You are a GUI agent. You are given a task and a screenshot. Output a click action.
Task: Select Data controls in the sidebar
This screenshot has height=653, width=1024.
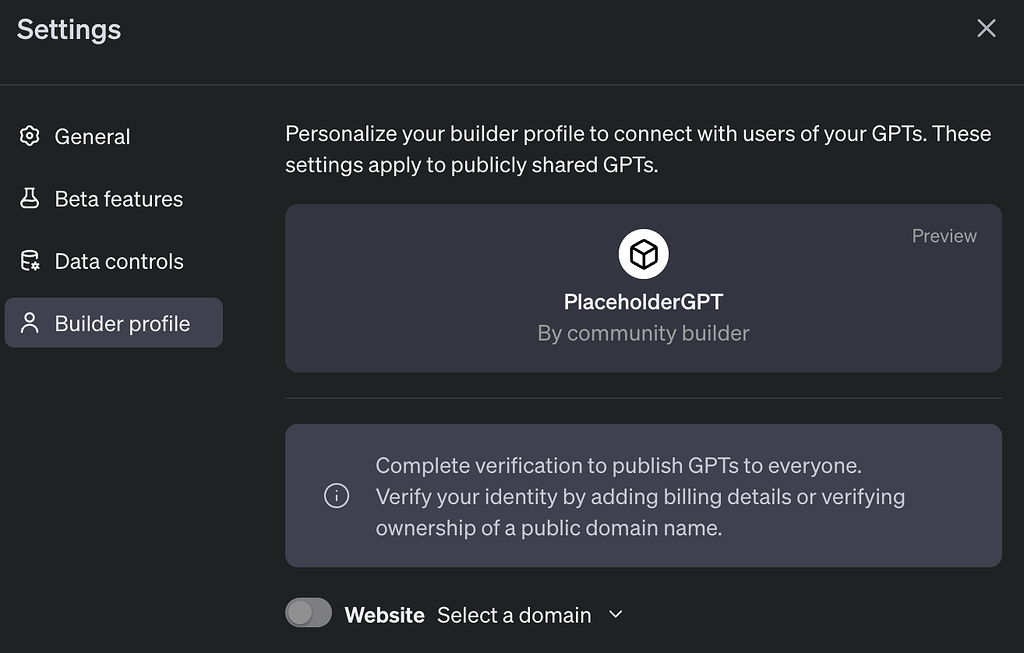tap(119, 261)
